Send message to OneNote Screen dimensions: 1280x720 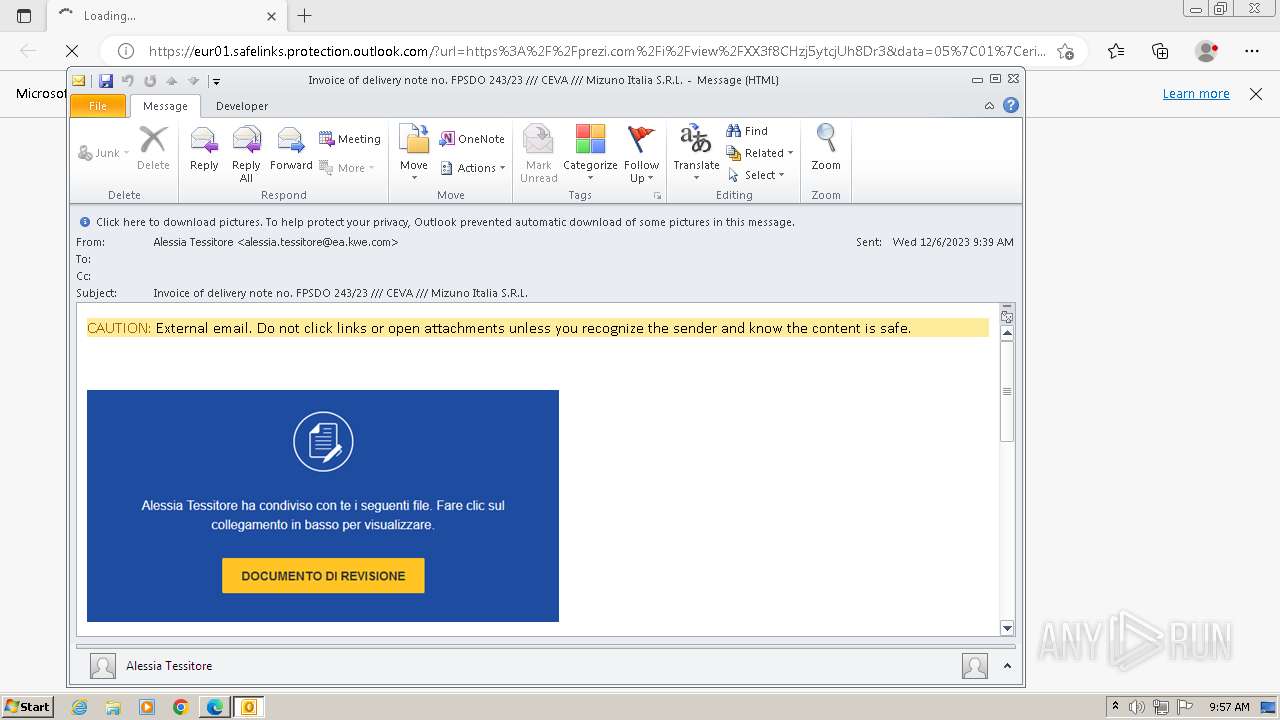coord(472,139)
